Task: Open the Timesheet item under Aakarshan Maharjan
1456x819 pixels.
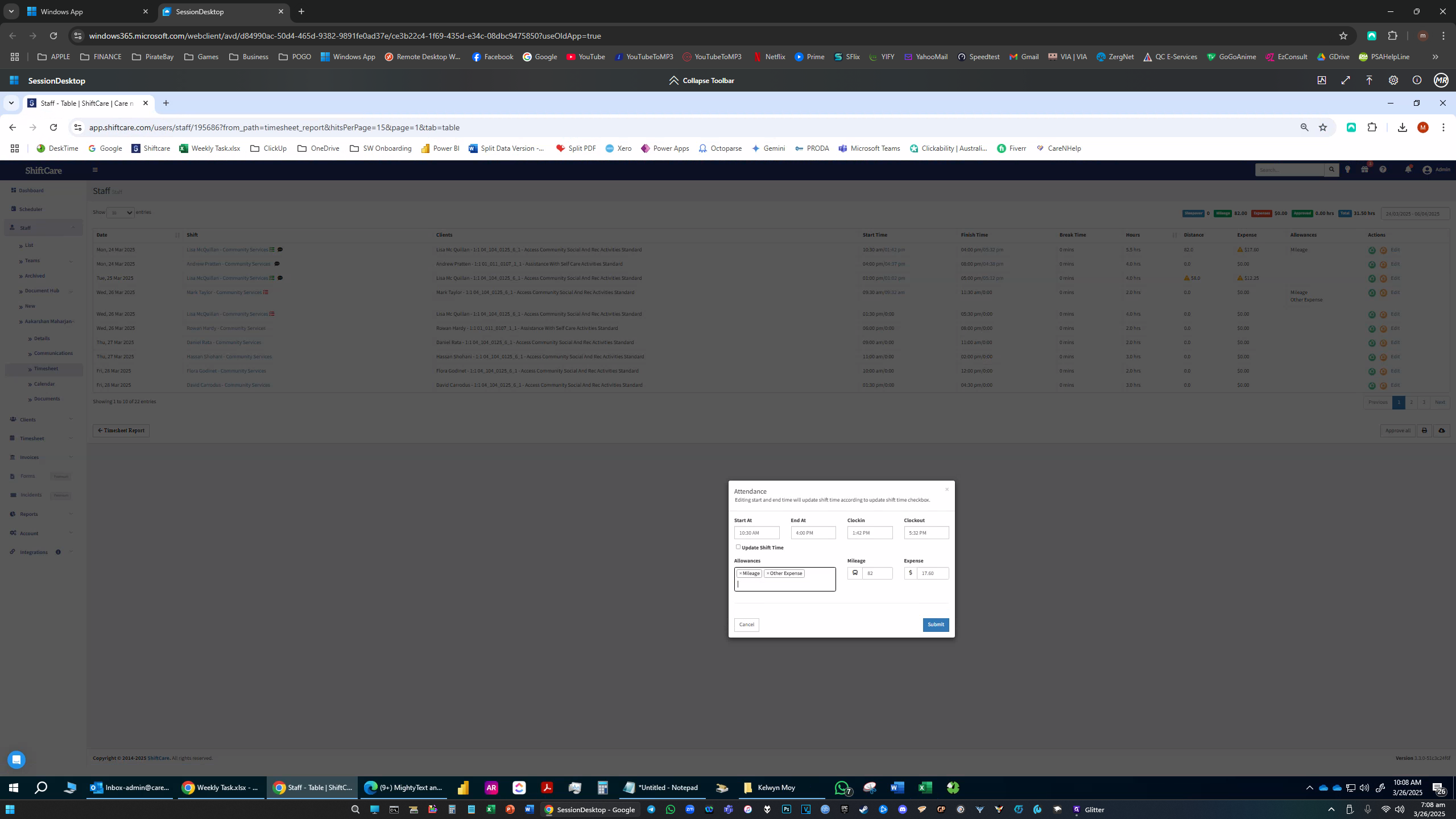Action: click(x=45, y=369)
